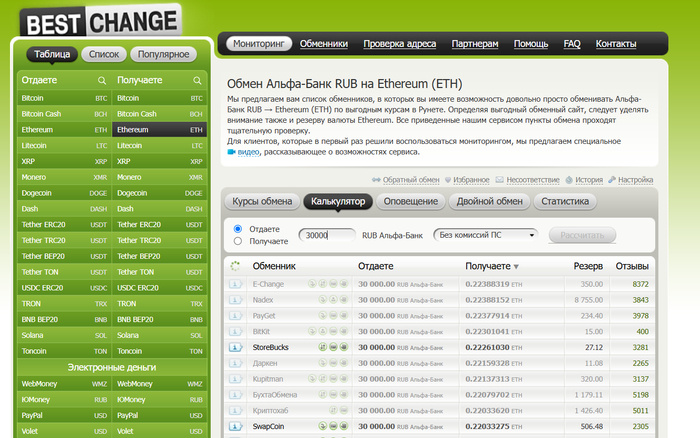700x438 pixels.
Task: Click the Обратный обмен arrows icon
Action: click(x=376, y=179)
